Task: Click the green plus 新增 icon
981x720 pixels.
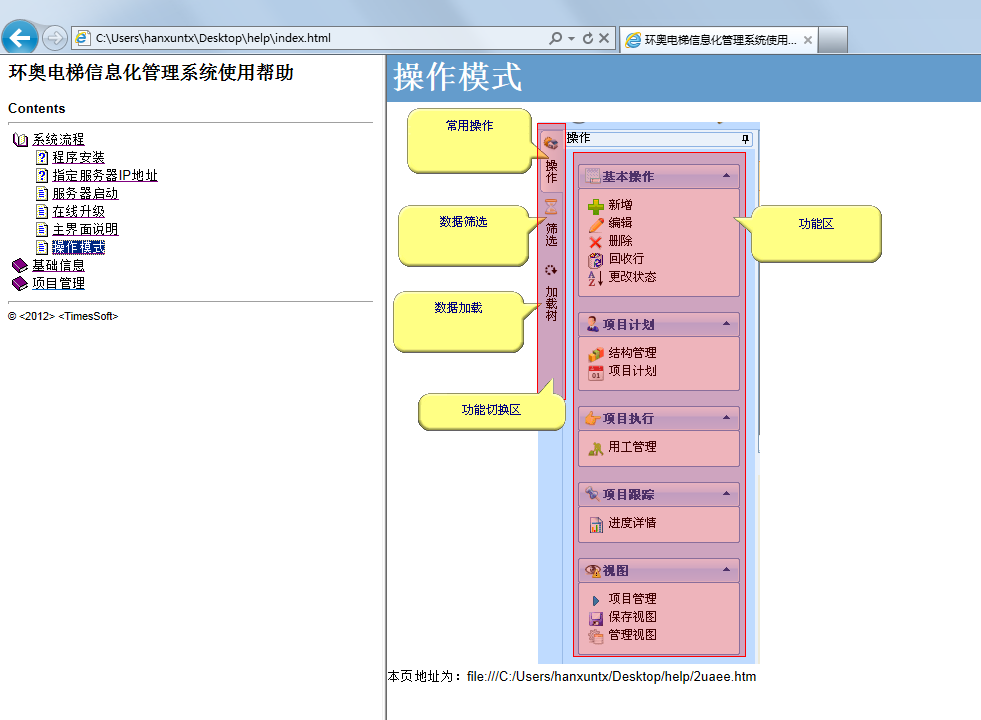Action: (596, 205)
